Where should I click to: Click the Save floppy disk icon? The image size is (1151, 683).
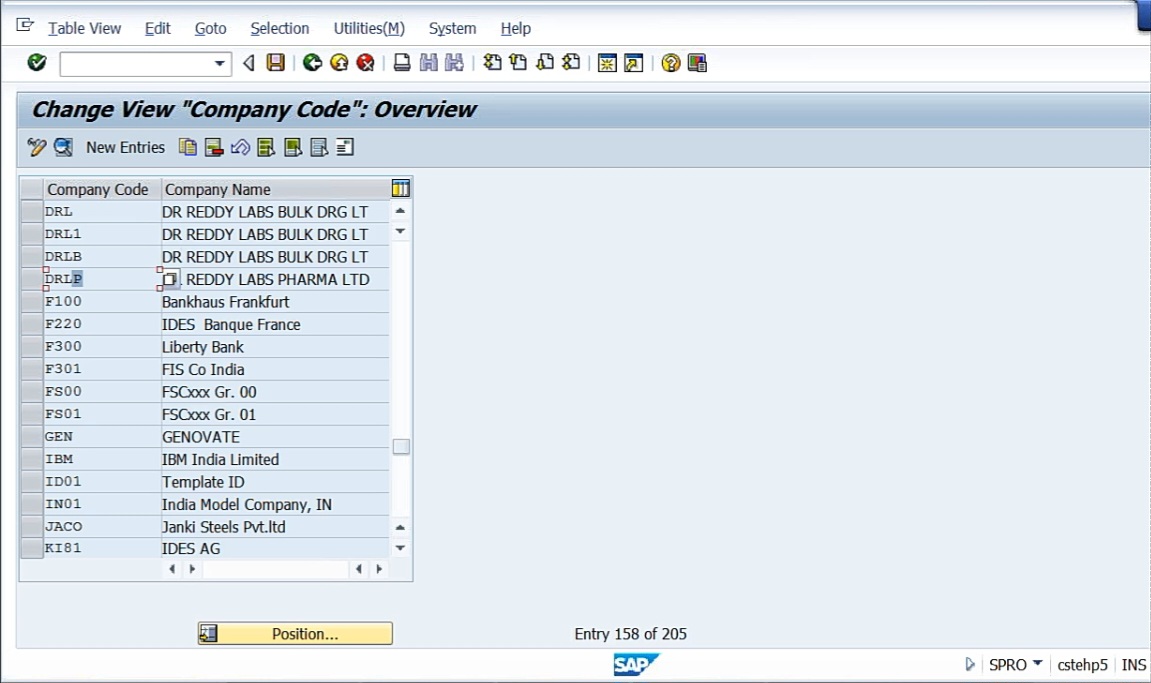click(275, 63)
